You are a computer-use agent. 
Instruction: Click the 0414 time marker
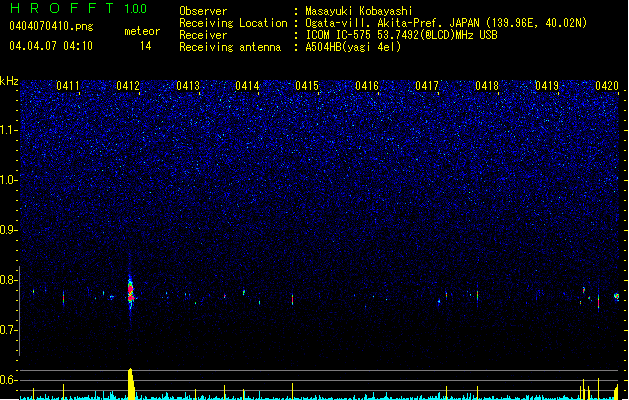[x=247, y=86]
